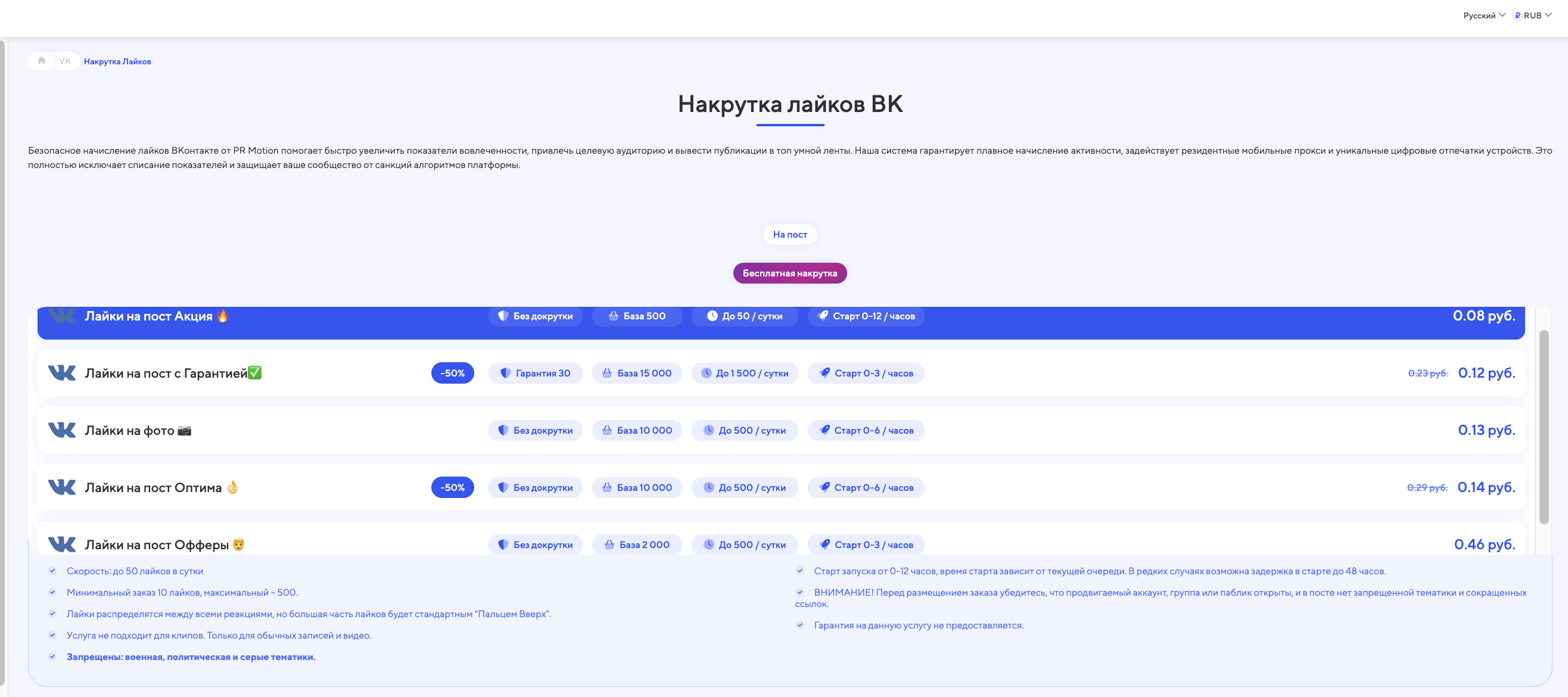Click the 0.08 руб. price
The height and width of the screenshot is (697, 1568).
[1483, 315]
